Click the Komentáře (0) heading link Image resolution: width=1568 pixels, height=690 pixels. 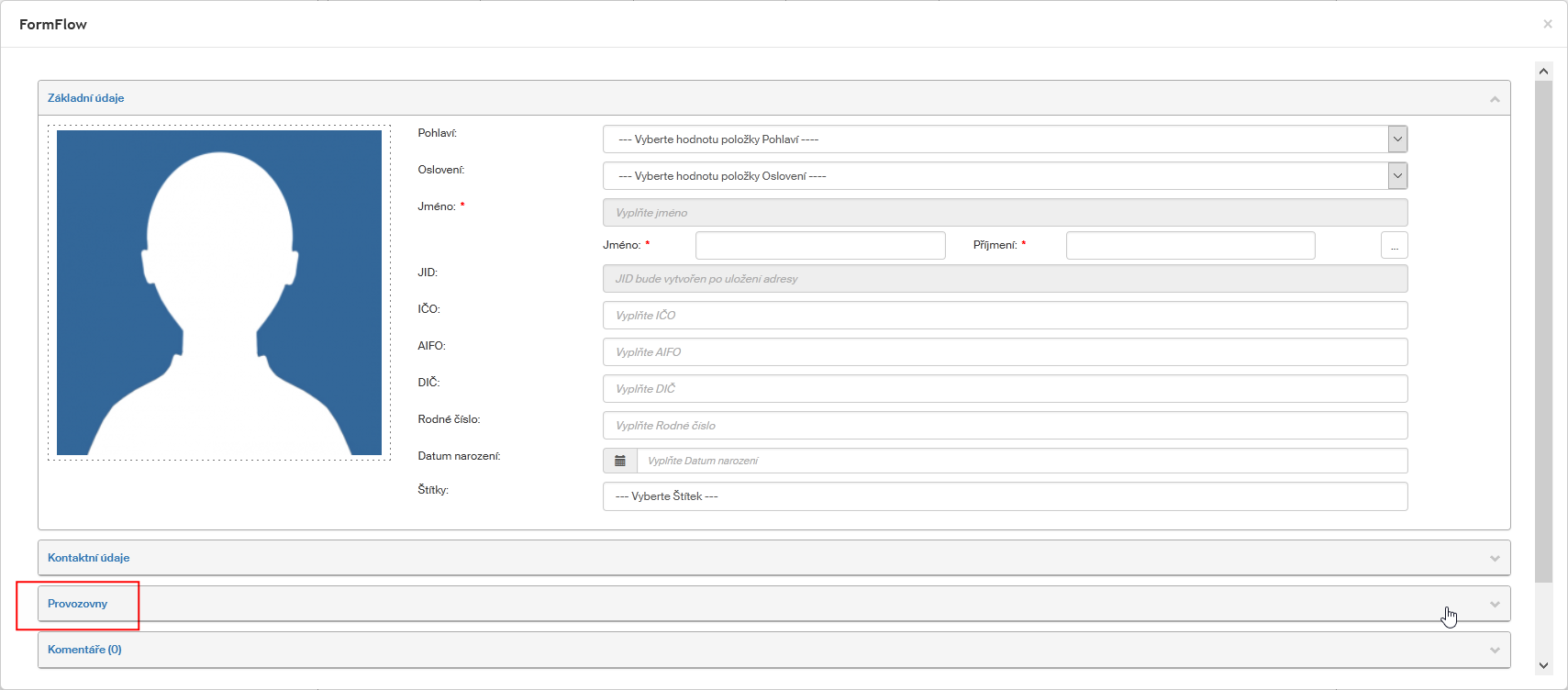[x=84, y=650]
